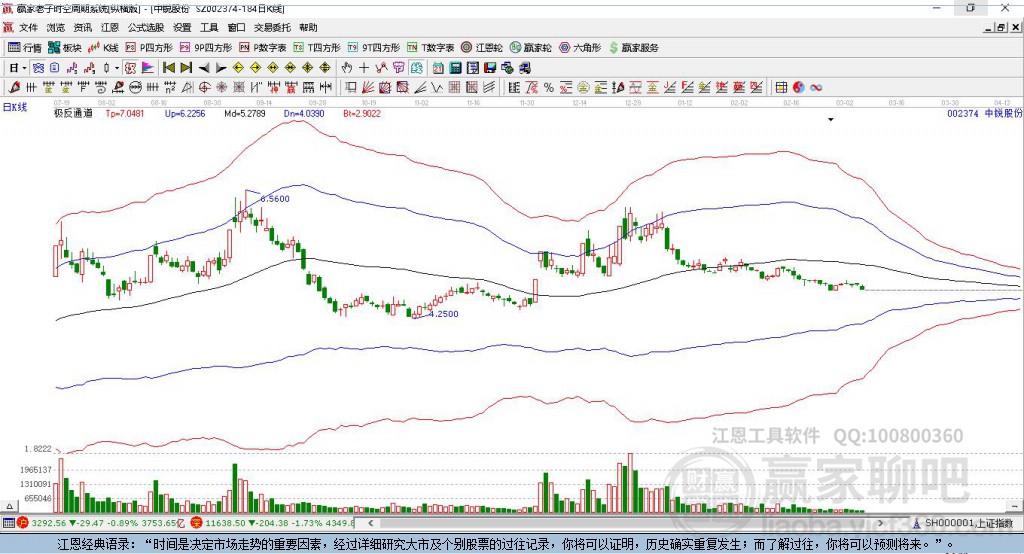Click the yellow diamond left-arrow icon
Image resolution: width=1024 pixels, height=554 pixels.
point(238,68)
